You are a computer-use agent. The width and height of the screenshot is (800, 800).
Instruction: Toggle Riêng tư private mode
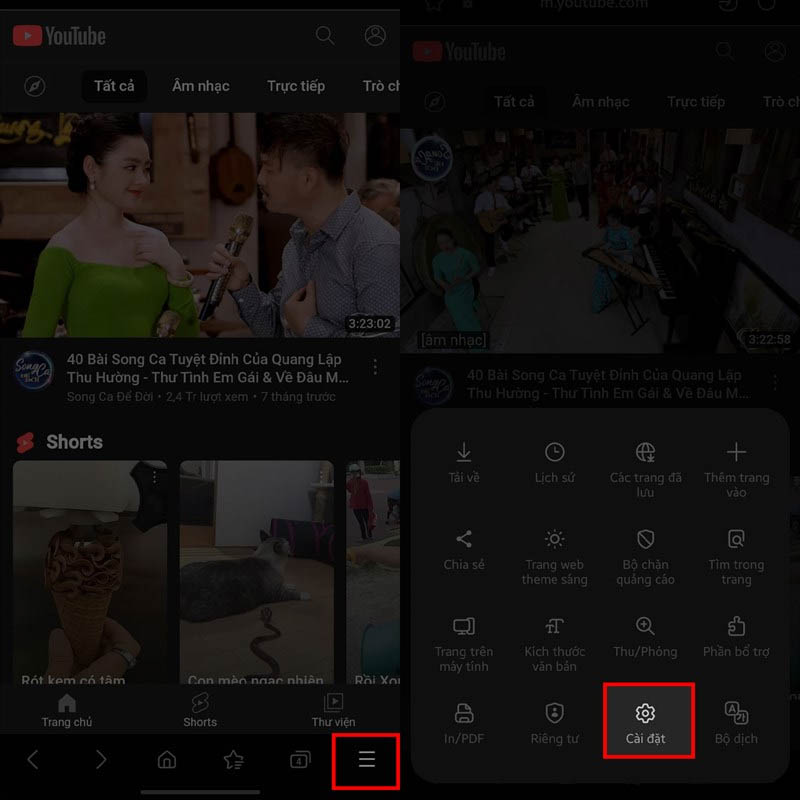pos(555,714)
